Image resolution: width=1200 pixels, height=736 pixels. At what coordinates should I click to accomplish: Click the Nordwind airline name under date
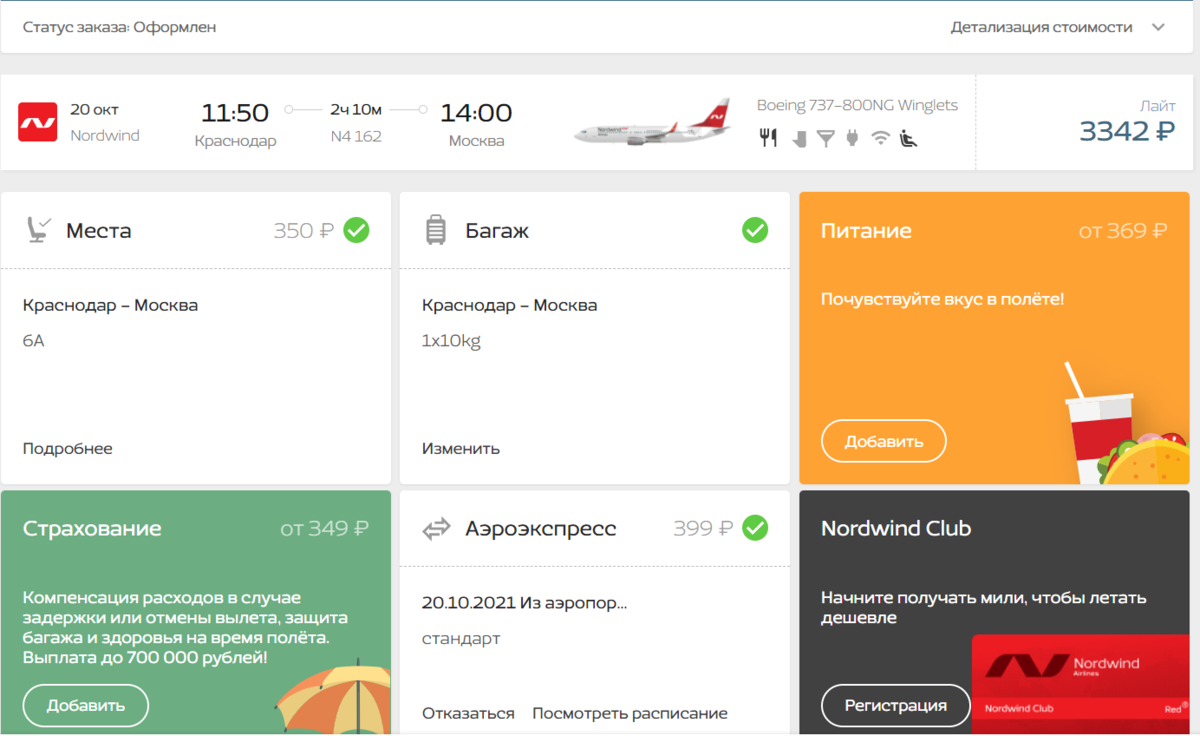(x=105, y=135)
